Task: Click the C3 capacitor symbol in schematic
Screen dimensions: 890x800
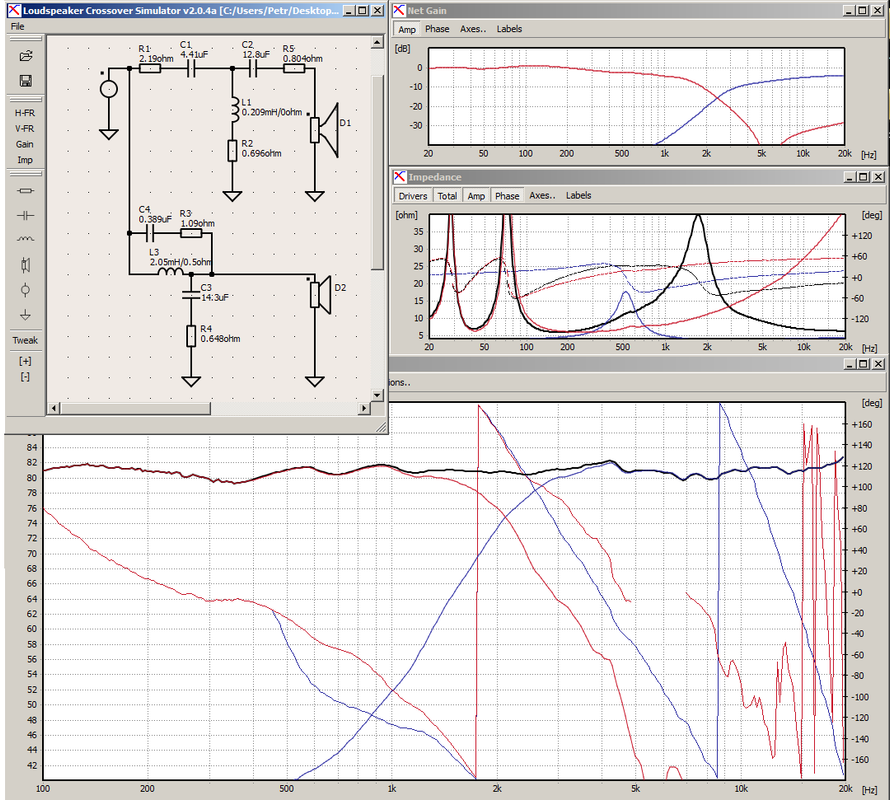Action: 191,295
